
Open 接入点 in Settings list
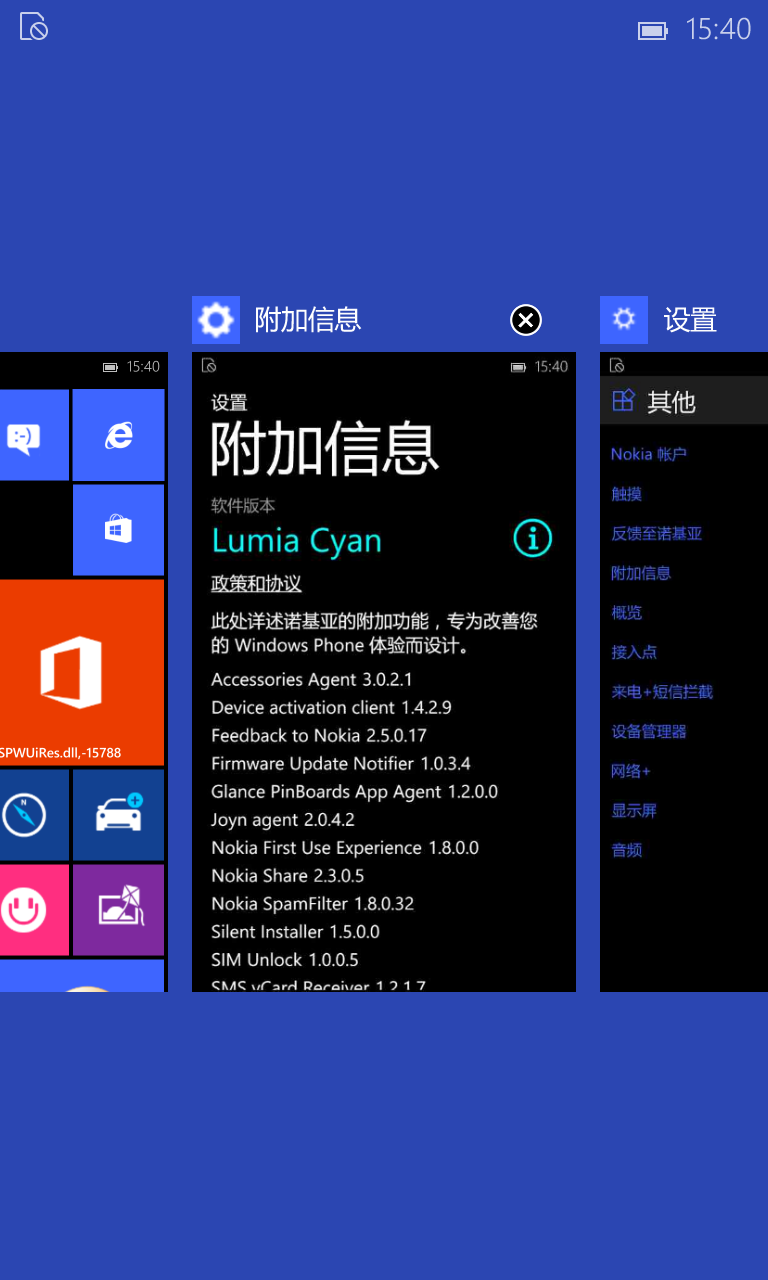[634, 652]
